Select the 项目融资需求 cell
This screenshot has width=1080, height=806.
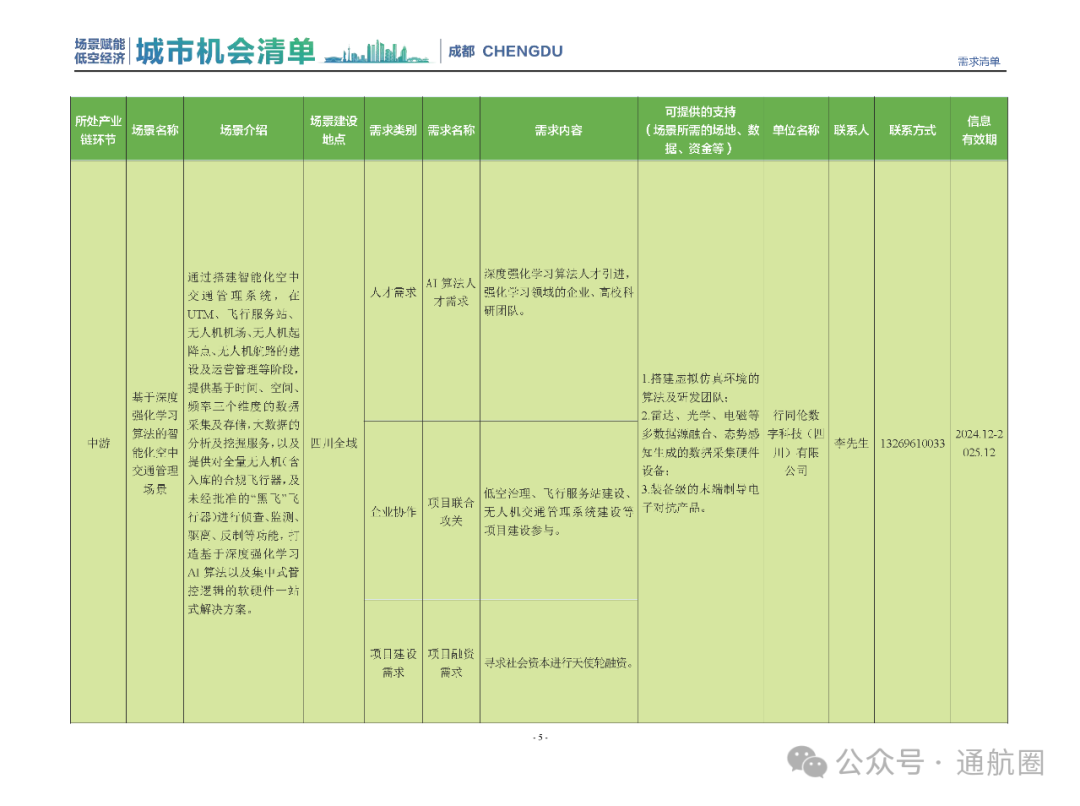[451, 663]
